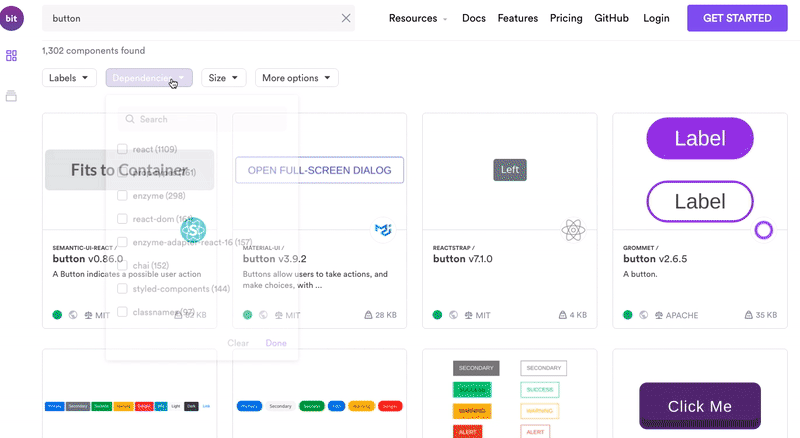Click the Semantic UI logo badge

click(x=193, y=230)
